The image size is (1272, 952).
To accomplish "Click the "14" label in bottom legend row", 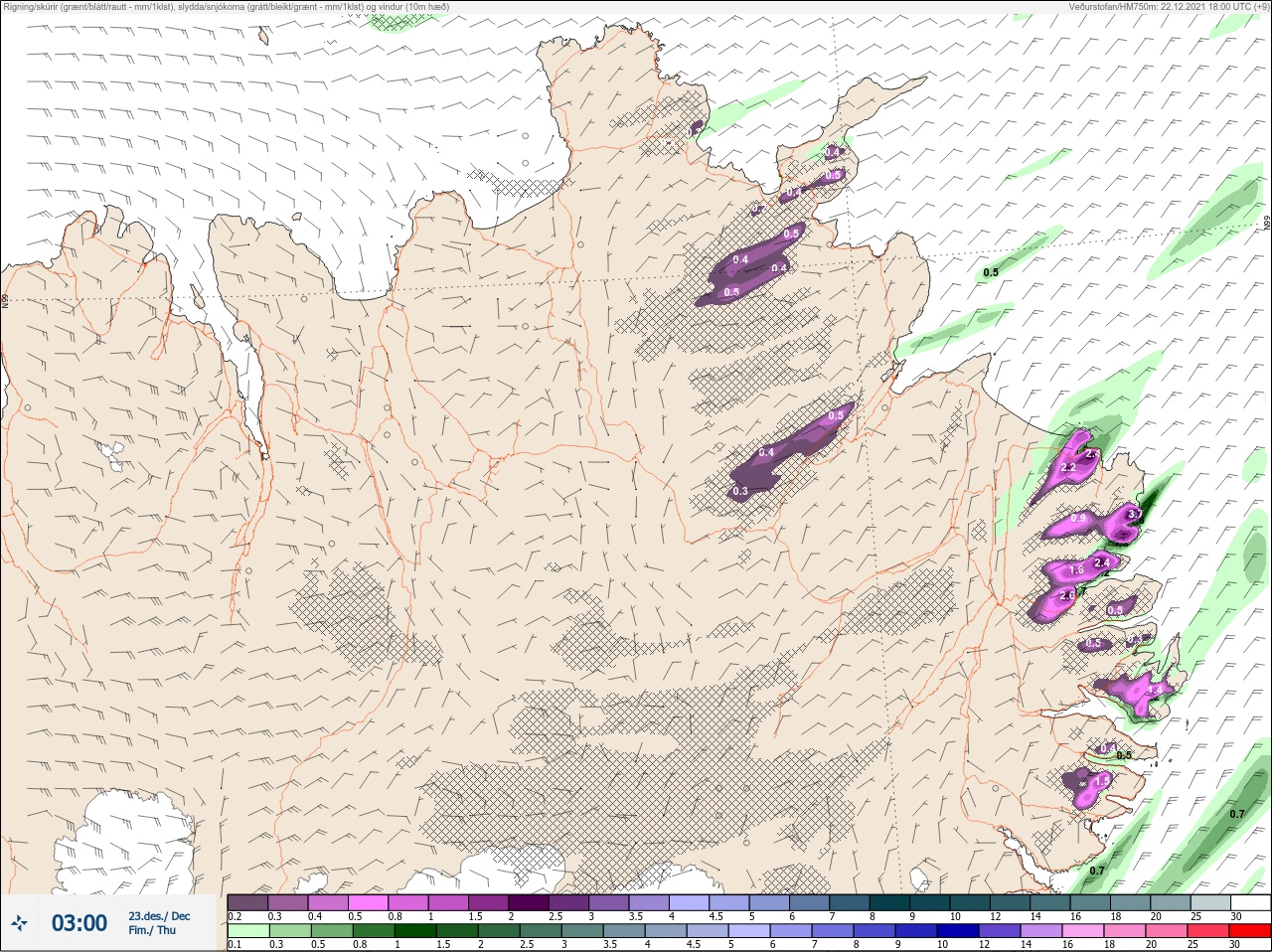I will click(1026, 945).
